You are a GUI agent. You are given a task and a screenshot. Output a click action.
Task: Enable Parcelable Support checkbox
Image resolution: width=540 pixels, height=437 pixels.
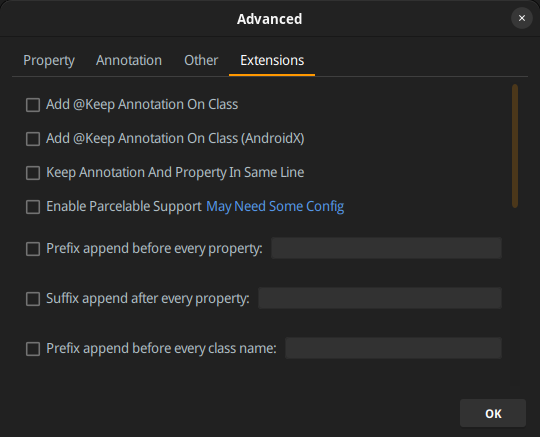33,207
